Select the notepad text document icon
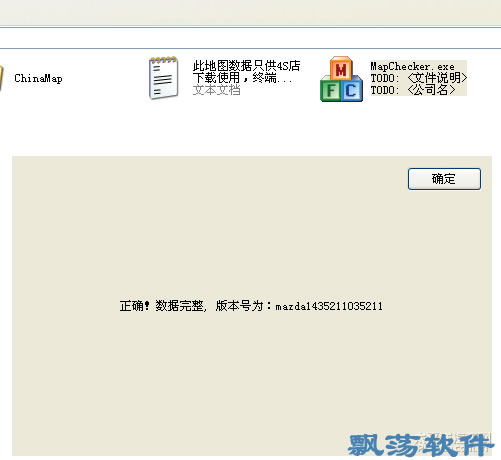The height and width of the screenshot is (460, 501). coord(163,78)
